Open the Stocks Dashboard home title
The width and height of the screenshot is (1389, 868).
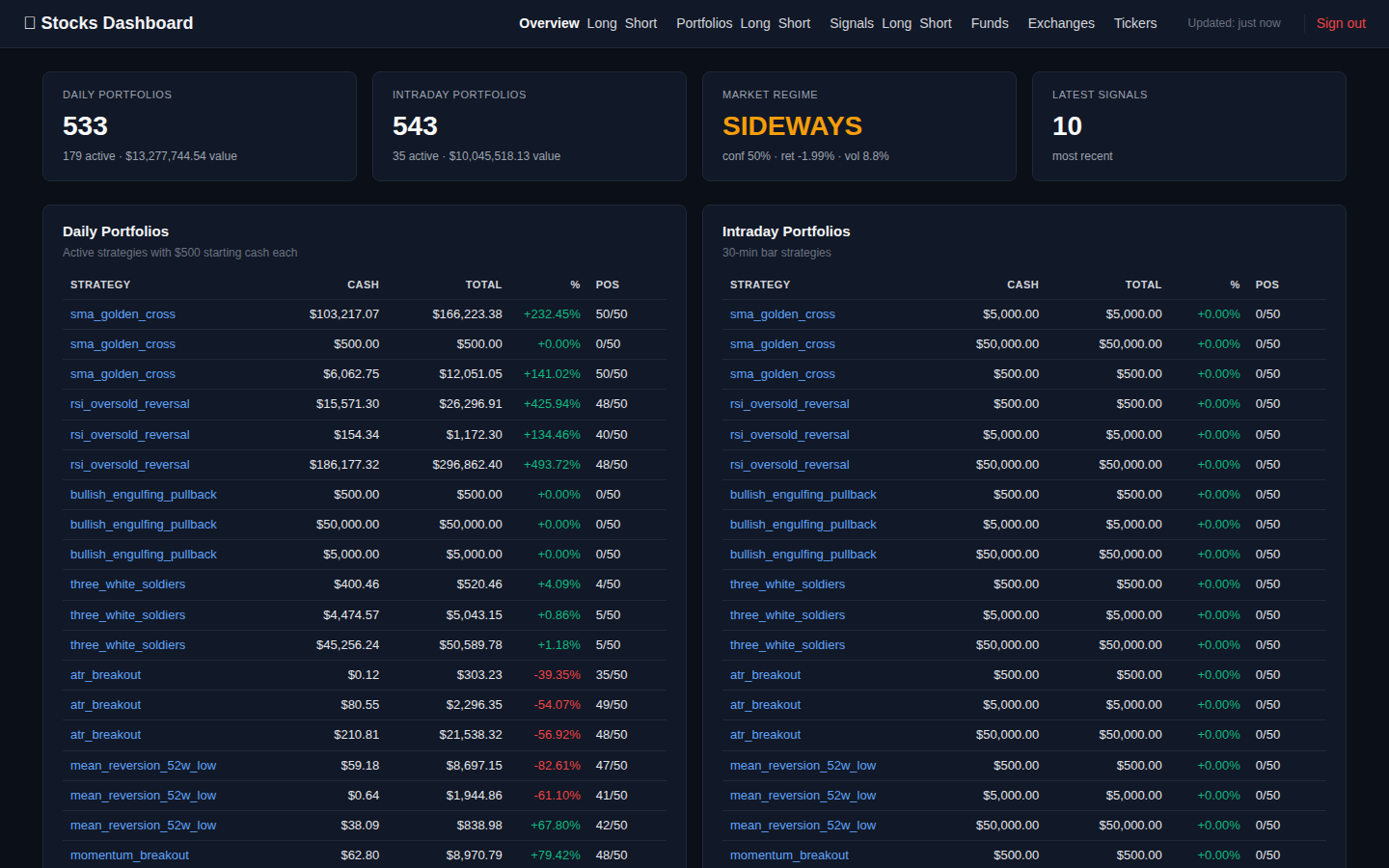click(108, 23)
